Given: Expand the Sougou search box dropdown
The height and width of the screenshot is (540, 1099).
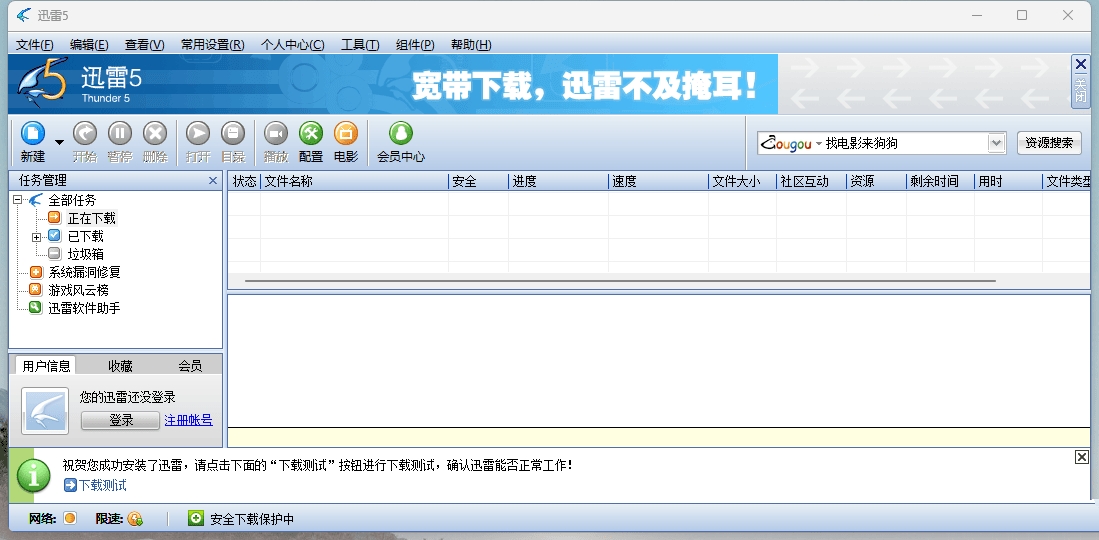Looking at the screenshot, I should tap(996, 143).
